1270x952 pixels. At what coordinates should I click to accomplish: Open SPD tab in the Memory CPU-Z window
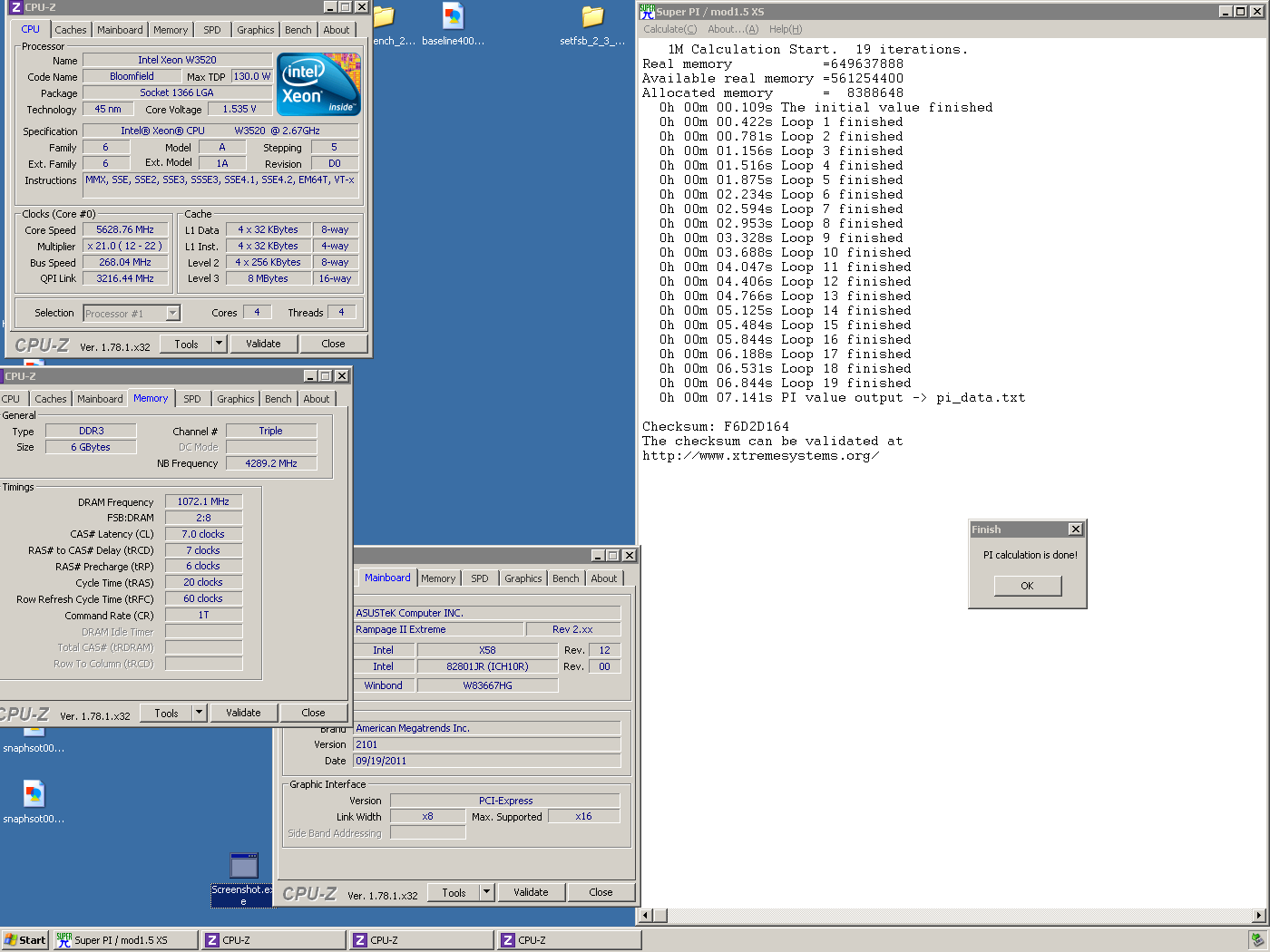[x=192, y=399]
